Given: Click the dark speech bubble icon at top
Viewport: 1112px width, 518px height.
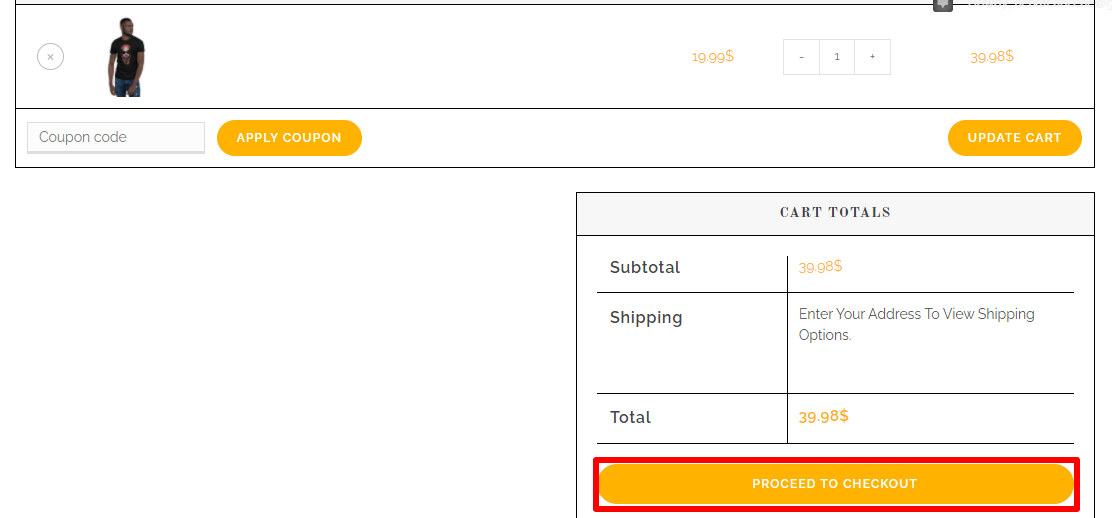Looking at the screenshot, I should point(942,4).
